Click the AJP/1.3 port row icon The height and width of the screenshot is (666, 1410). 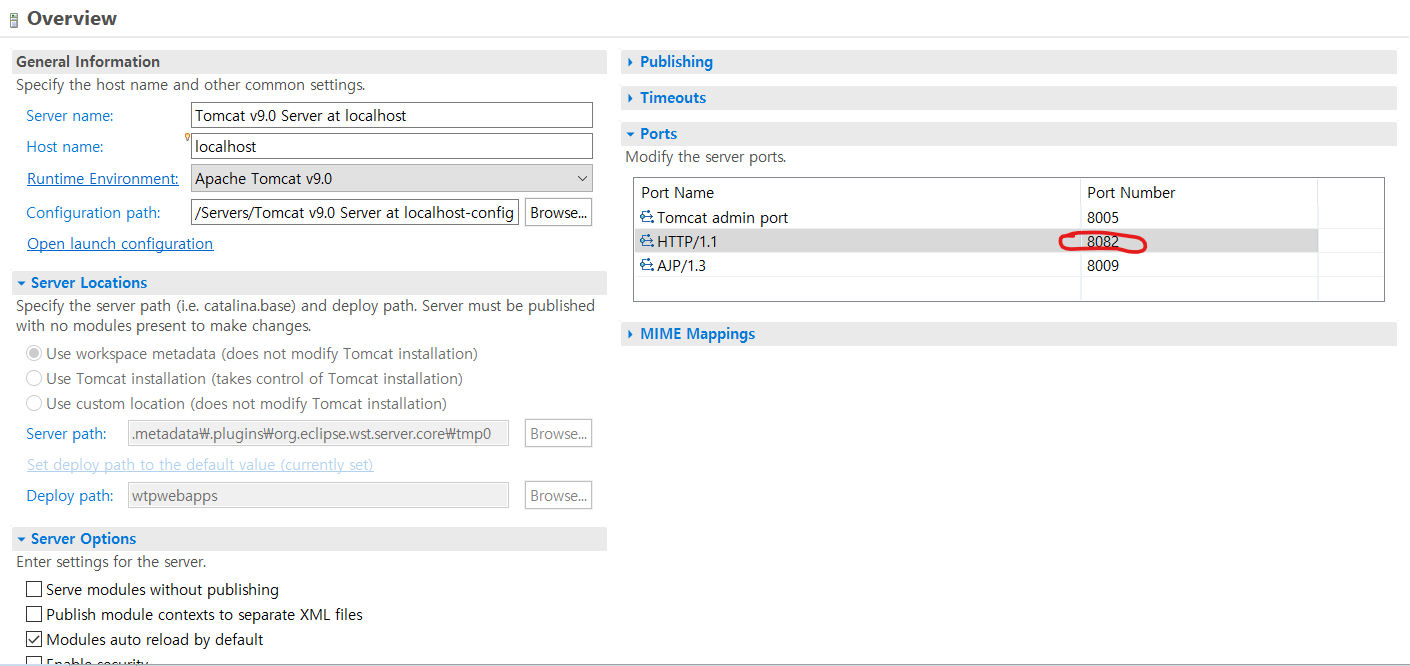647,266
